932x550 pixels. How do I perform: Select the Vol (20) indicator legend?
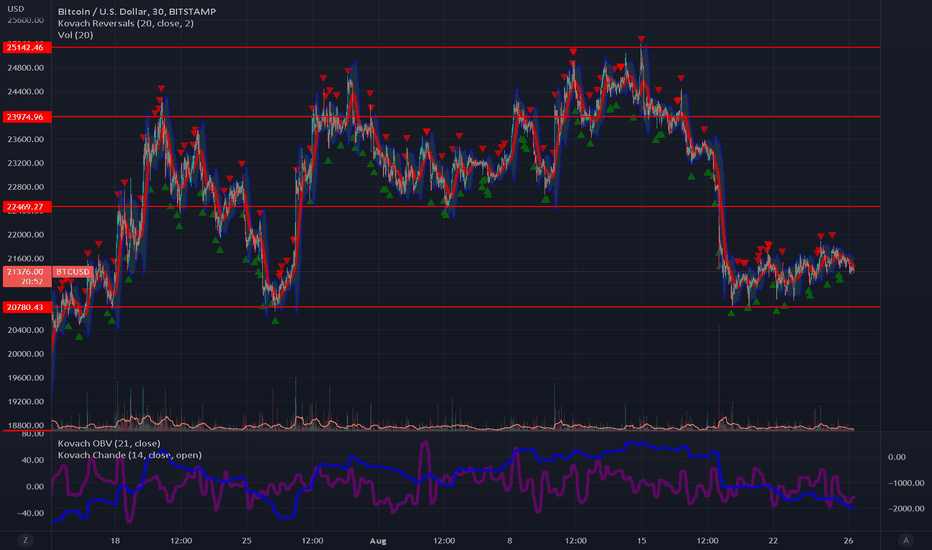[x=75, y=35]
